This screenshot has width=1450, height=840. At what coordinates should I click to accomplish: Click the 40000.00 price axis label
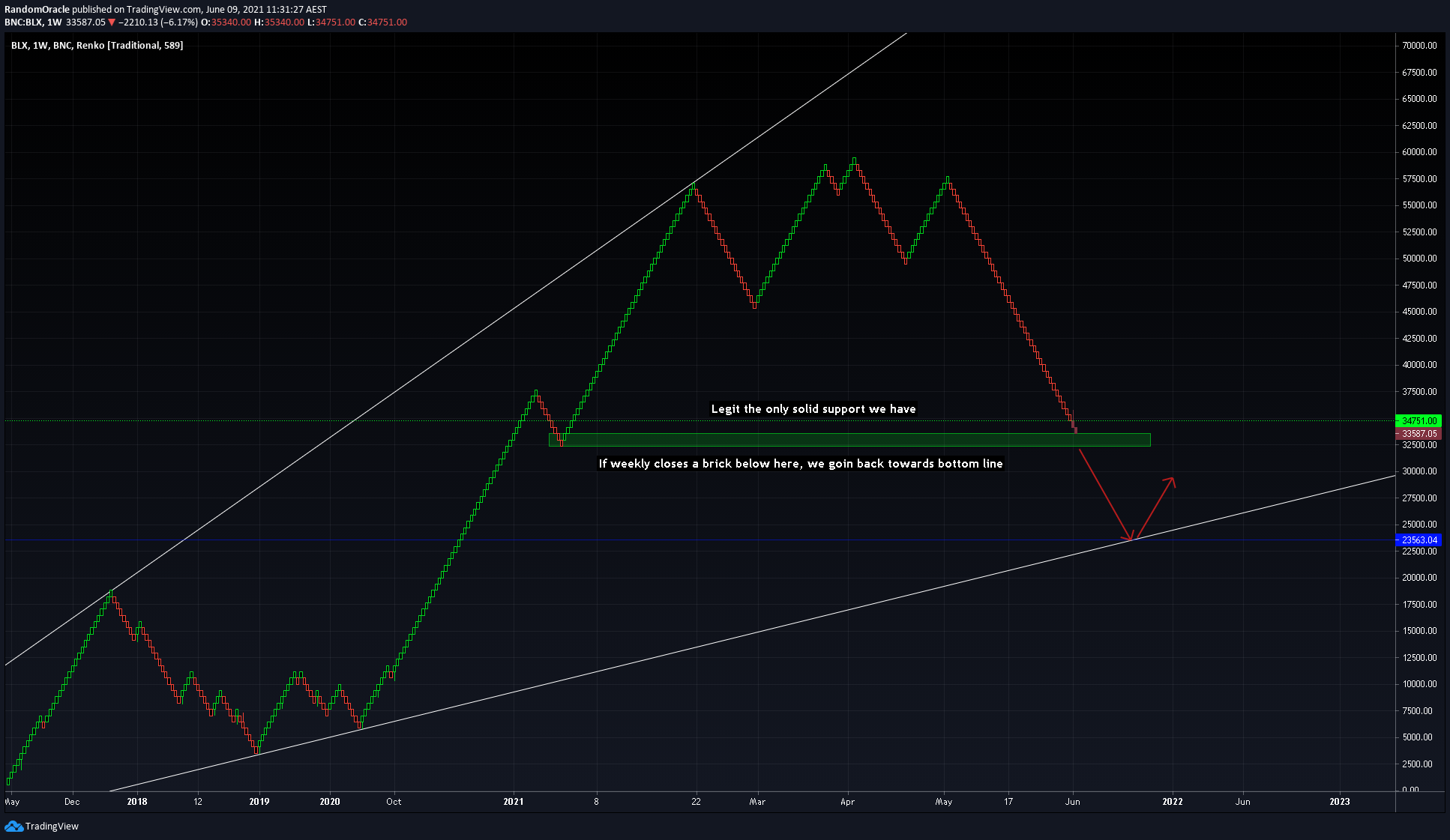[1419, 365]
